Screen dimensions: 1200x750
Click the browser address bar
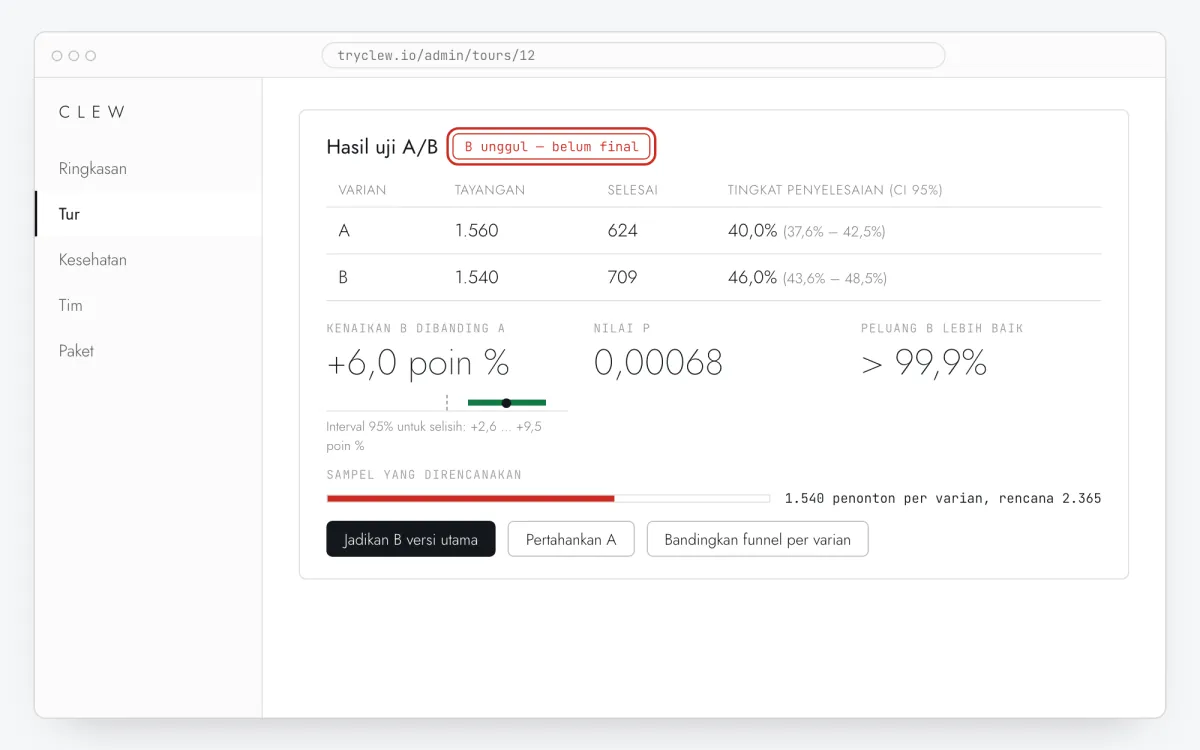[x=633, y=55]
